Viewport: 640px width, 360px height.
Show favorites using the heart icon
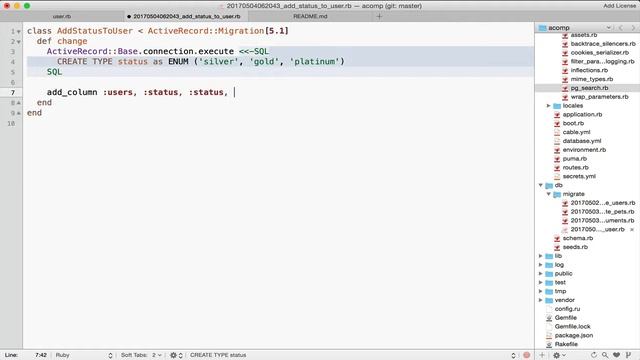click(616, 355)
